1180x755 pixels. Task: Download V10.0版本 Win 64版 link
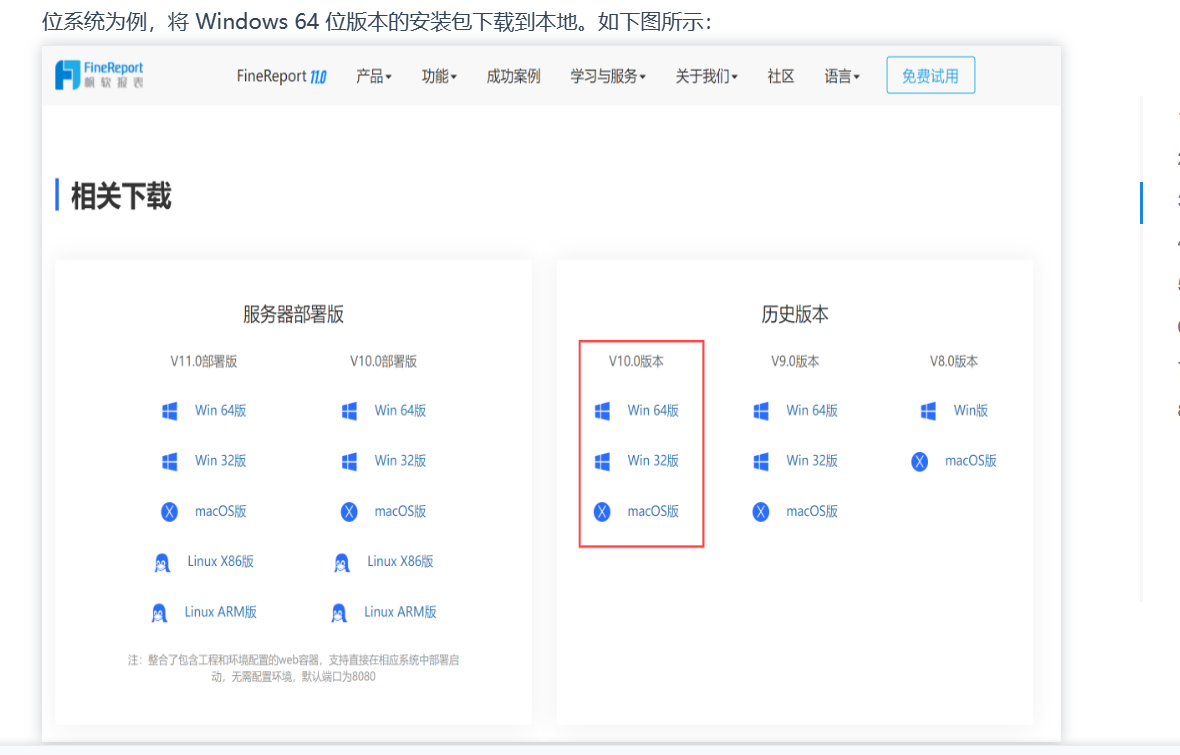[653, 410]
